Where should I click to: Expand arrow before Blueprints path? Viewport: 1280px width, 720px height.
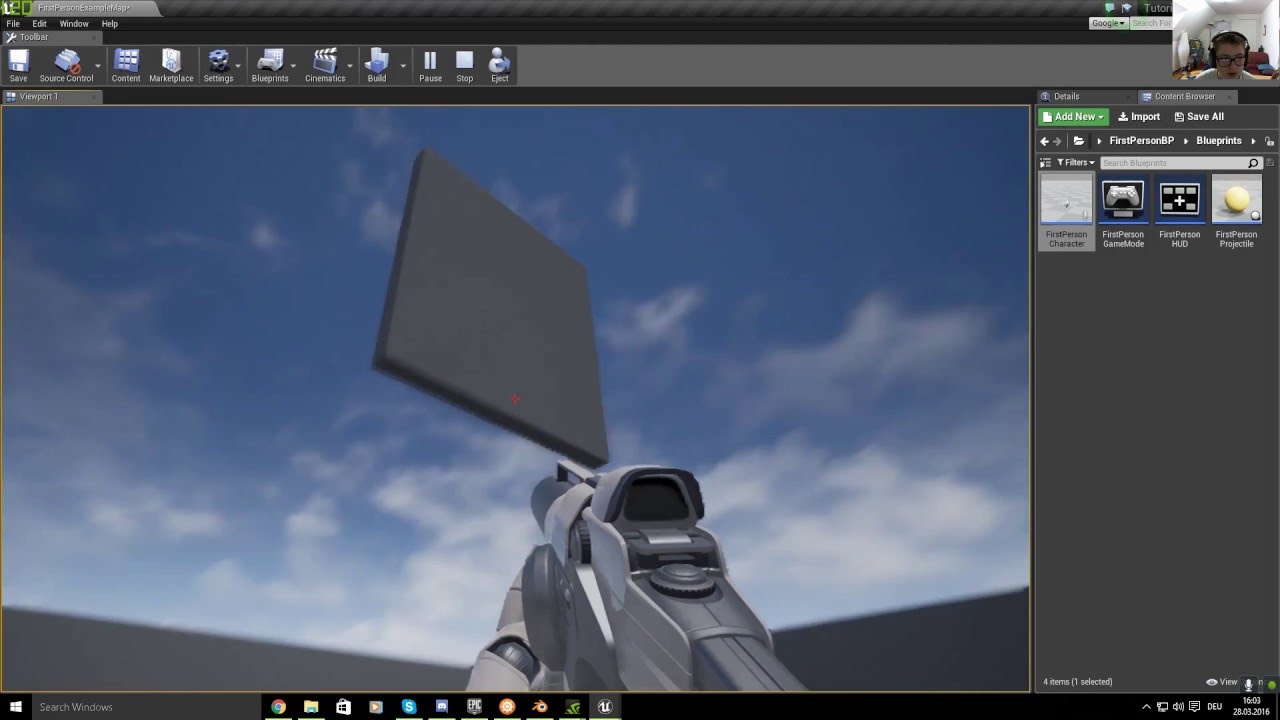pyautogui.click(x=1186, y=141)
